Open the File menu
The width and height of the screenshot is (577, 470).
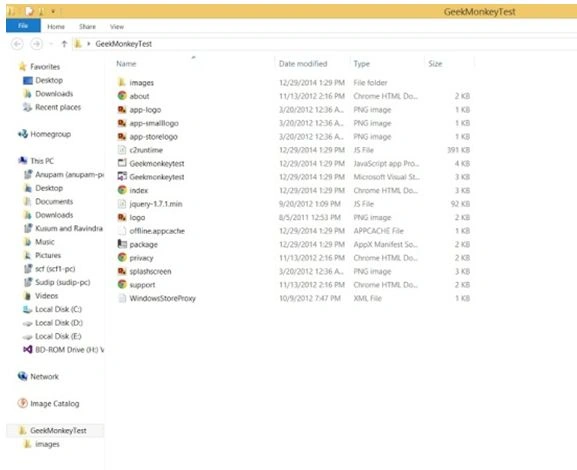[23, 26]
